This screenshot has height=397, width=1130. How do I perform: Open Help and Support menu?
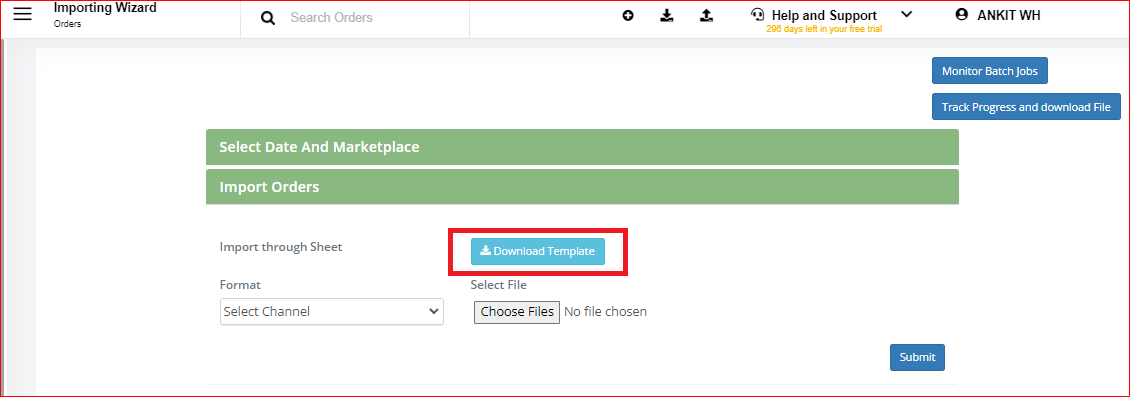pyautogui.click(x=824, y=15)
